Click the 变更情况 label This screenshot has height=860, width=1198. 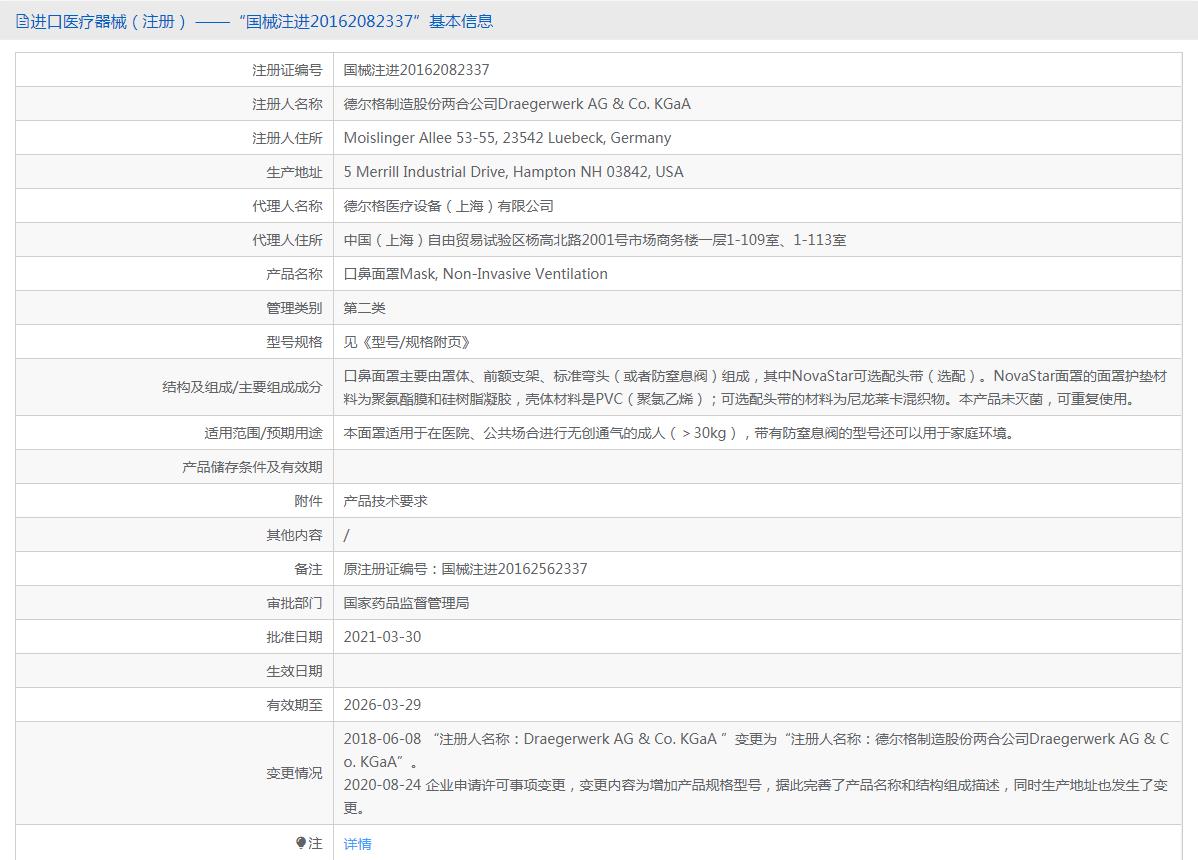(294, 773)
